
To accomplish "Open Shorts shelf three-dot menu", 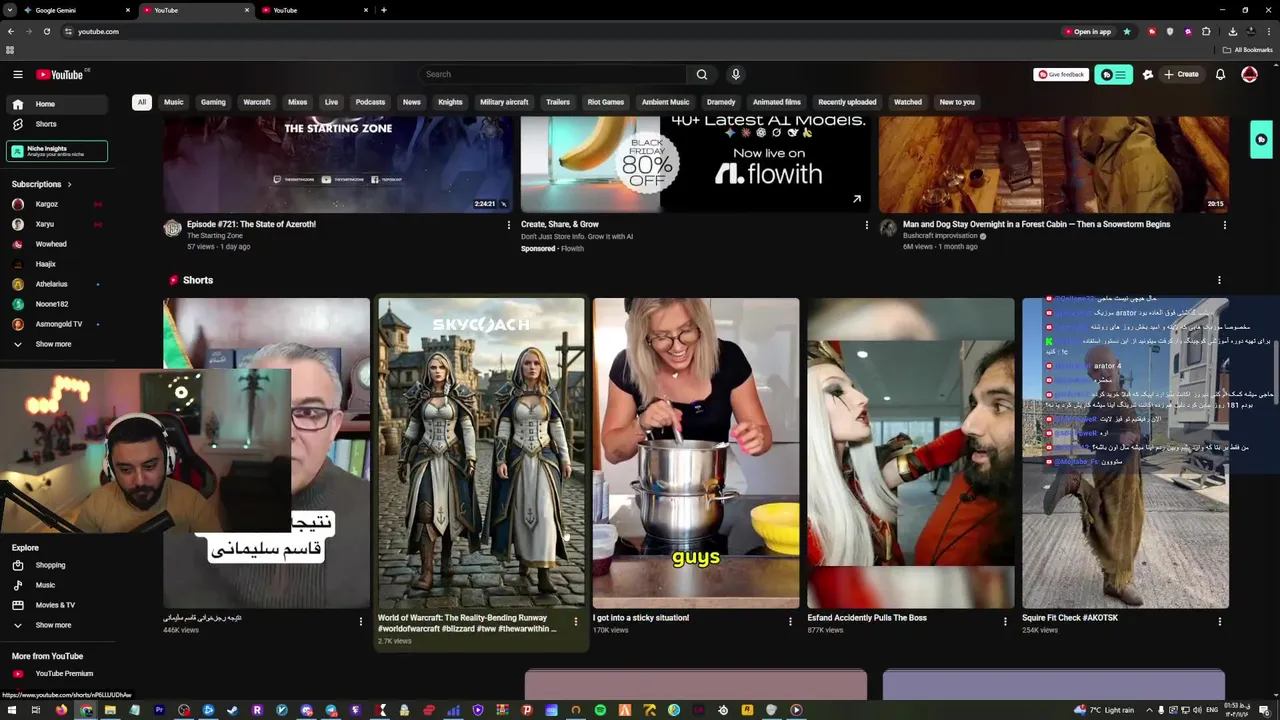I will (x=1219, y=280).
